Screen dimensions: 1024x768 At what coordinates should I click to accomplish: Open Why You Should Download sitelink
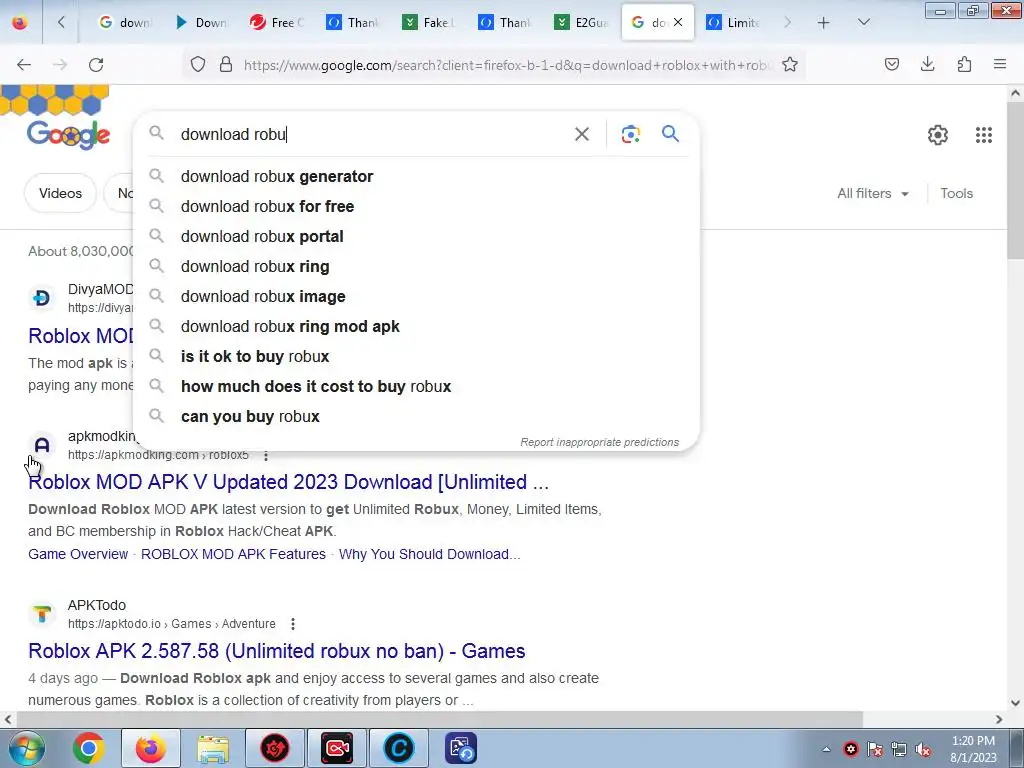pyautogui.click(x=430, y=554)
